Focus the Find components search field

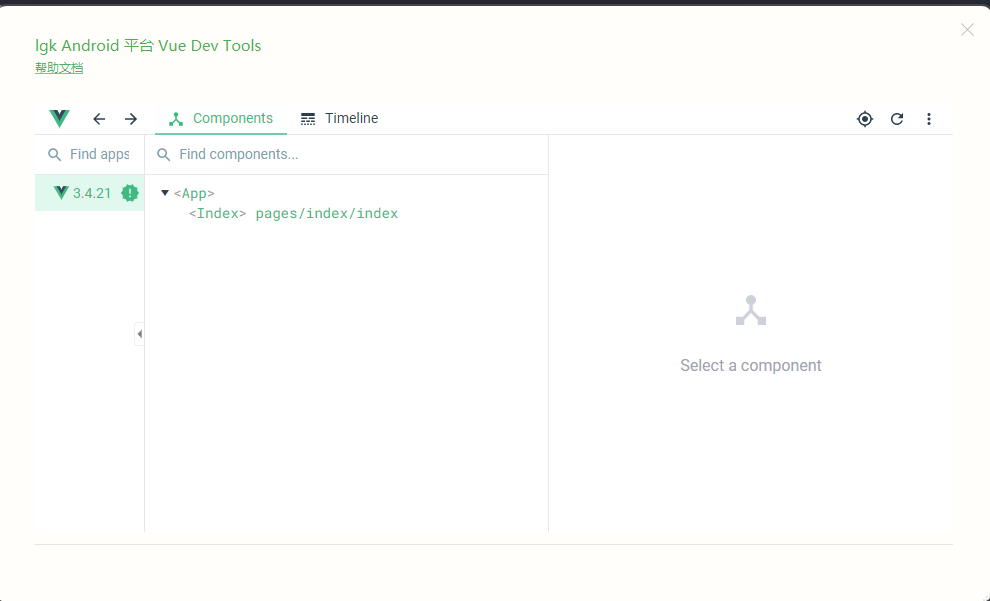tap(346, 155)
